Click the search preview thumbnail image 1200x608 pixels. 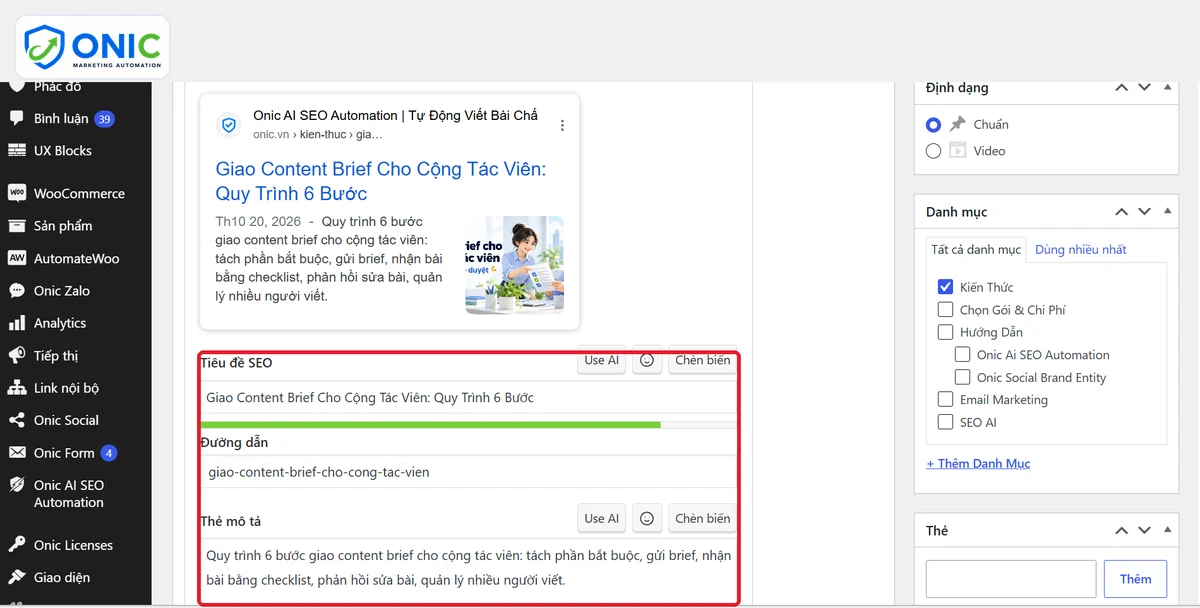(x=514, y=265)
